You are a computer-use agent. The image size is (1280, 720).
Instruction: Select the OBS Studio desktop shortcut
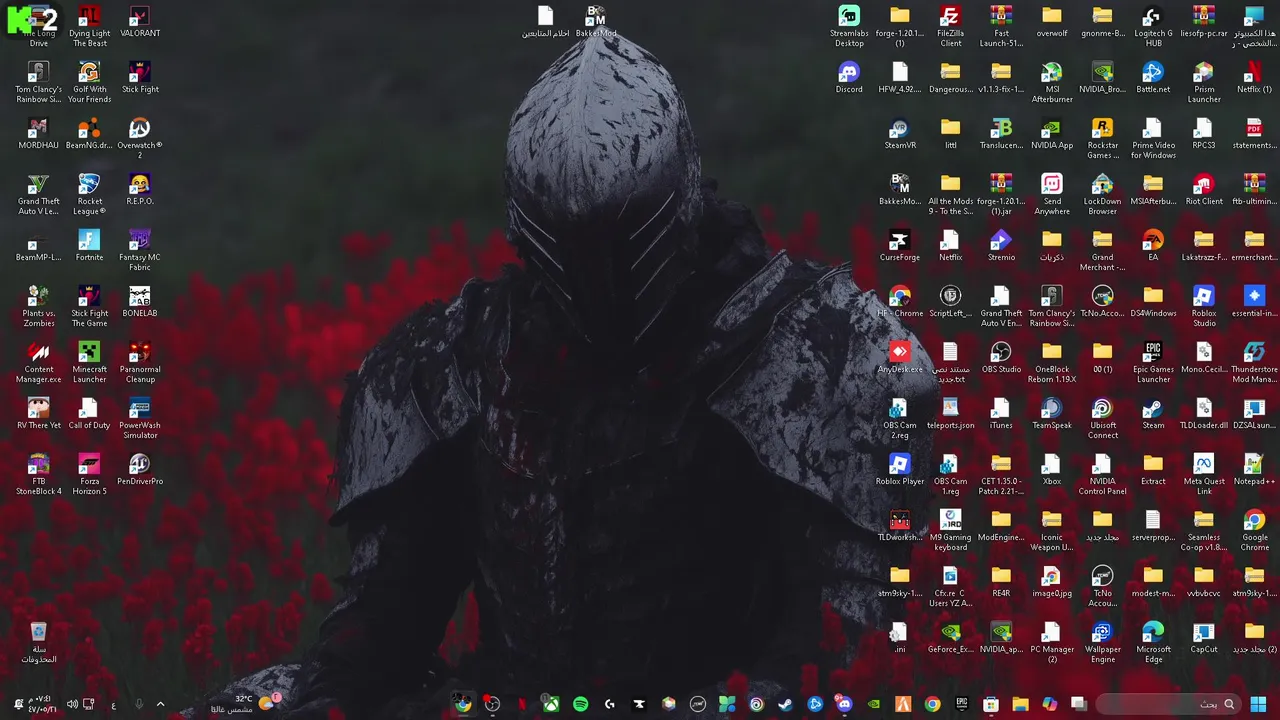point(1001,358)
